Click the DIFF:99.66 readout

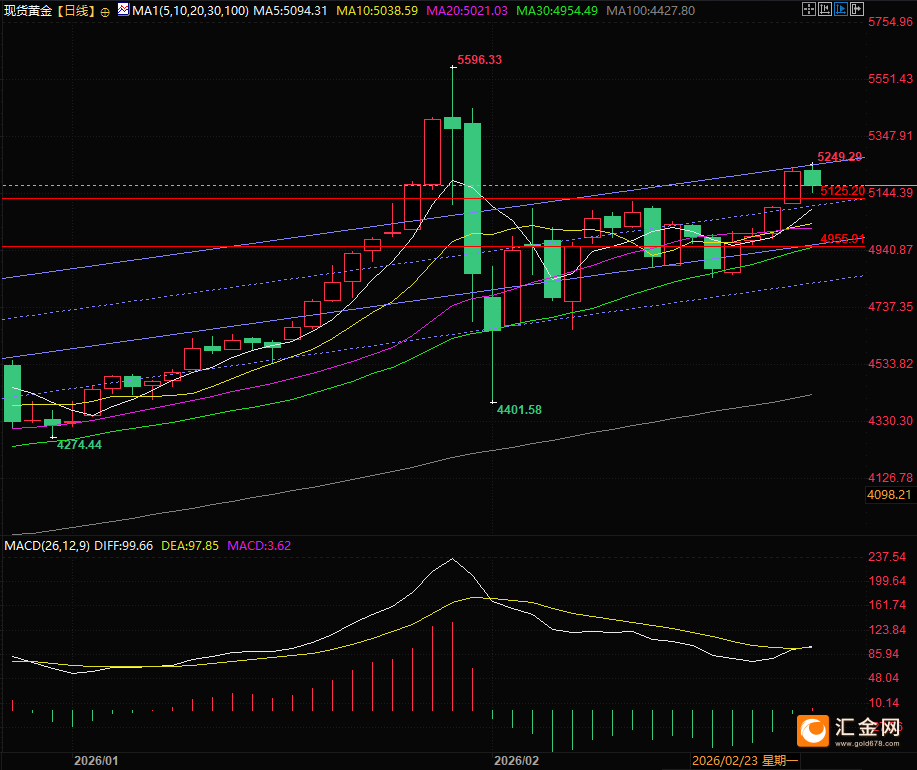[x=123, y=545]
